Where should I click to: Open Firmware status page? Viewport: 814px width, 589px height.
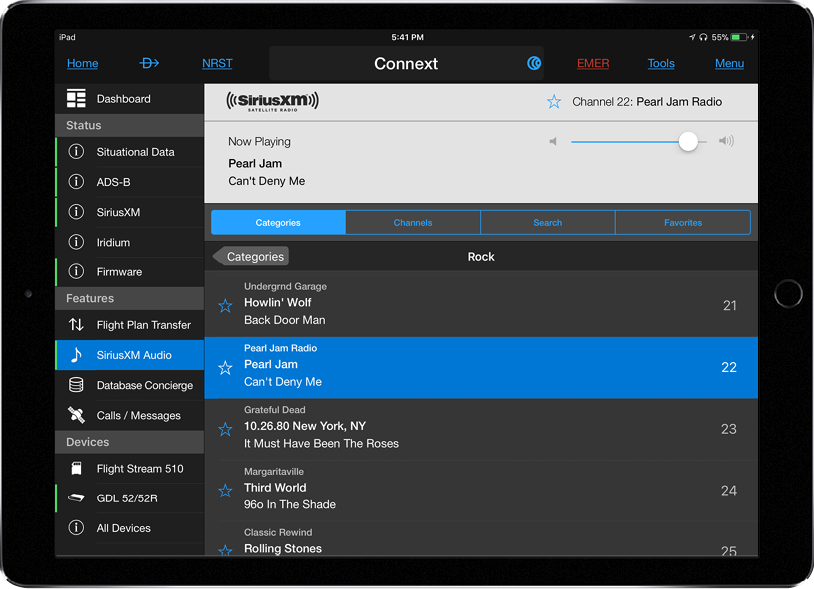click(x=129, y=271)
